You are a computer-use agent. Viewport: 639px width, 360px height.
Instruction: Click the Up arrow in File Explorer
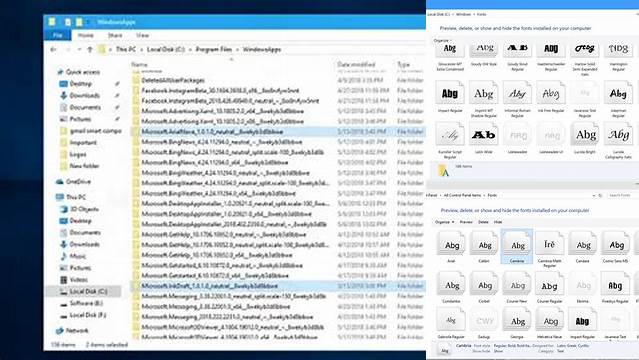click(x=90, y=49)
